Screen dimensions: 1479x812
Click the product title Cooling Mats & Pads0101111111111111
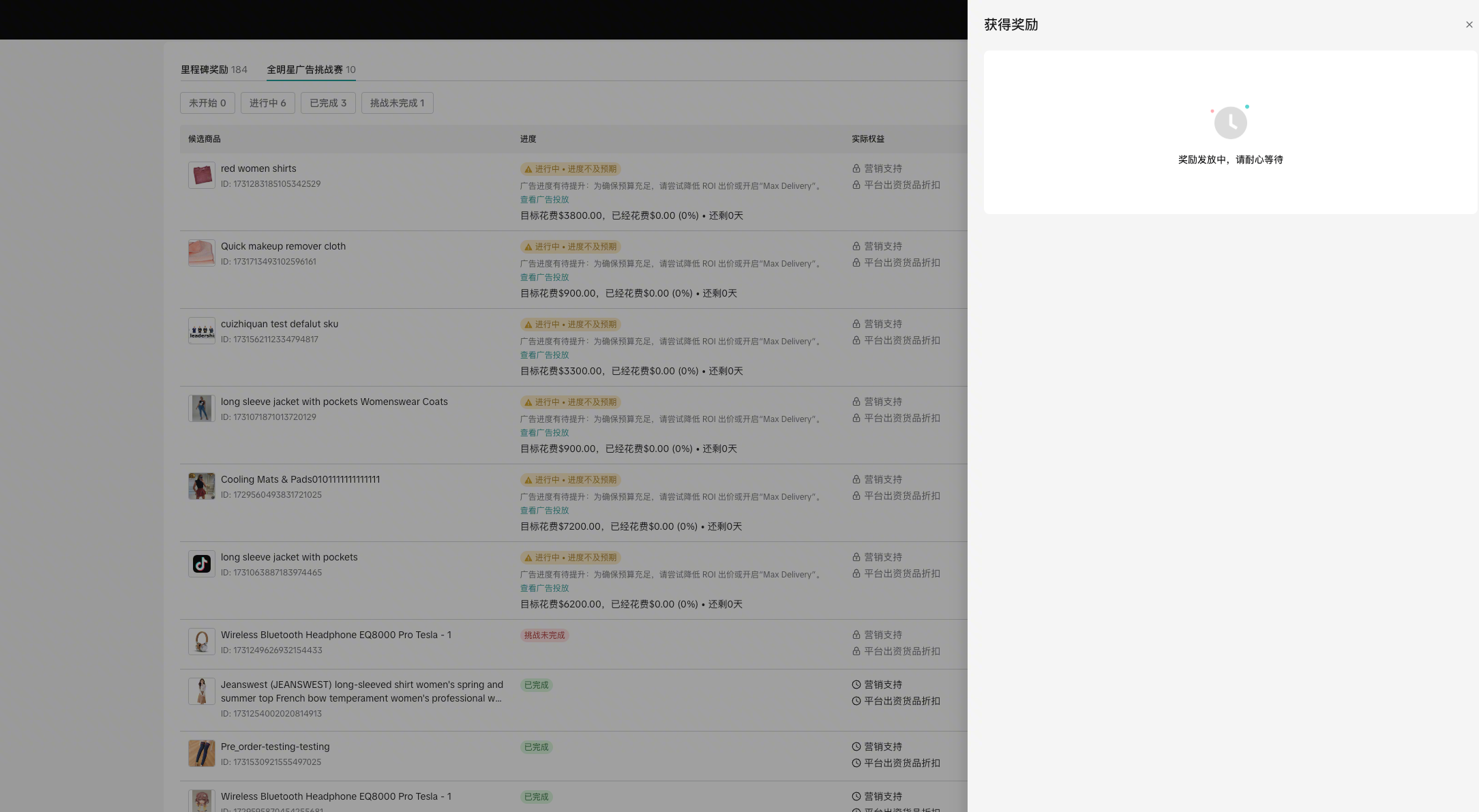300,479
